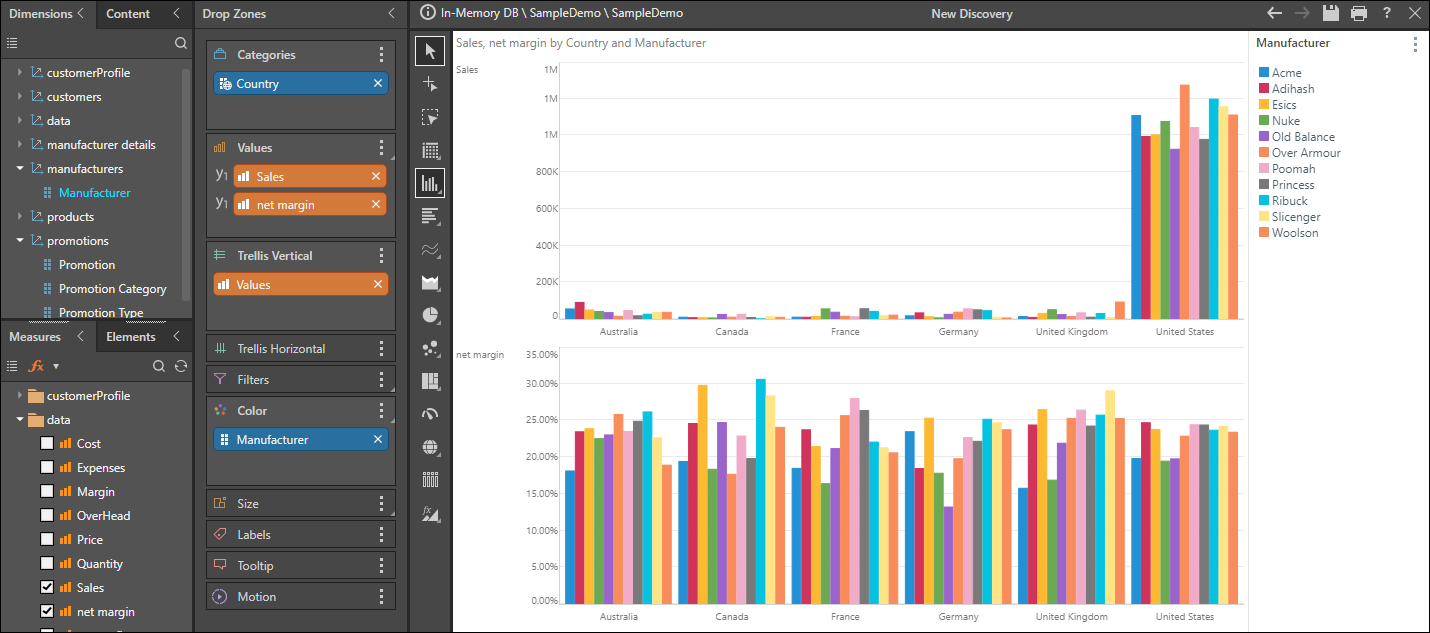Check the Cost measure checkbox
This screenshot has width=1430, height=633.
(47, 444)
